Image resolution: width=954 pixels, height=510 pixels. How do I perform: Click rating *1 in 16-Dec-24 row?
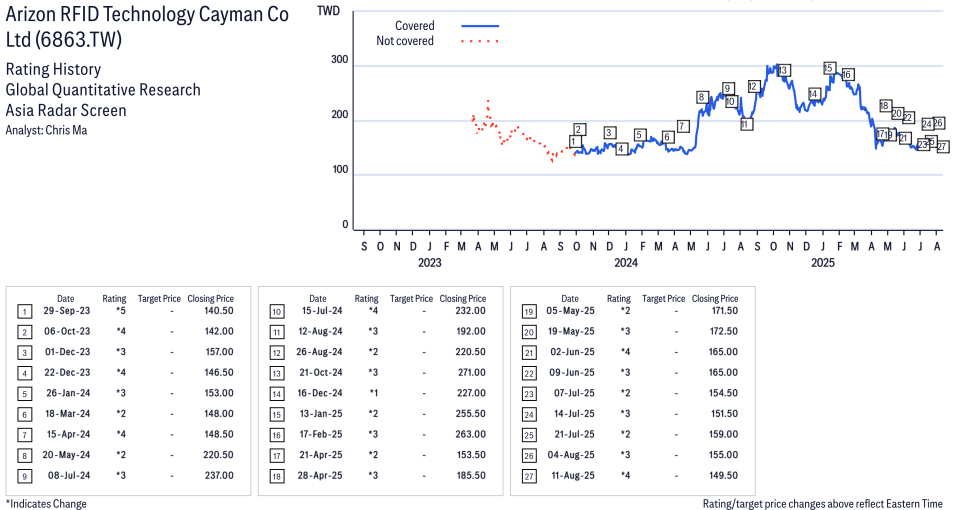[373, 393]
